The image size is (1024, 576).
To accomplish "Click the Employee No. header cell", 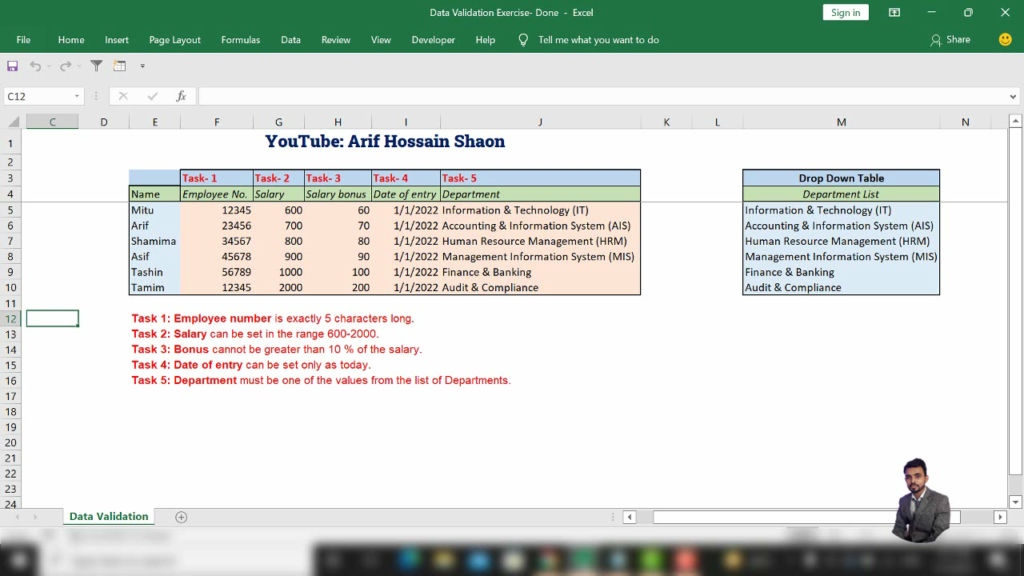I will (217, 194).
